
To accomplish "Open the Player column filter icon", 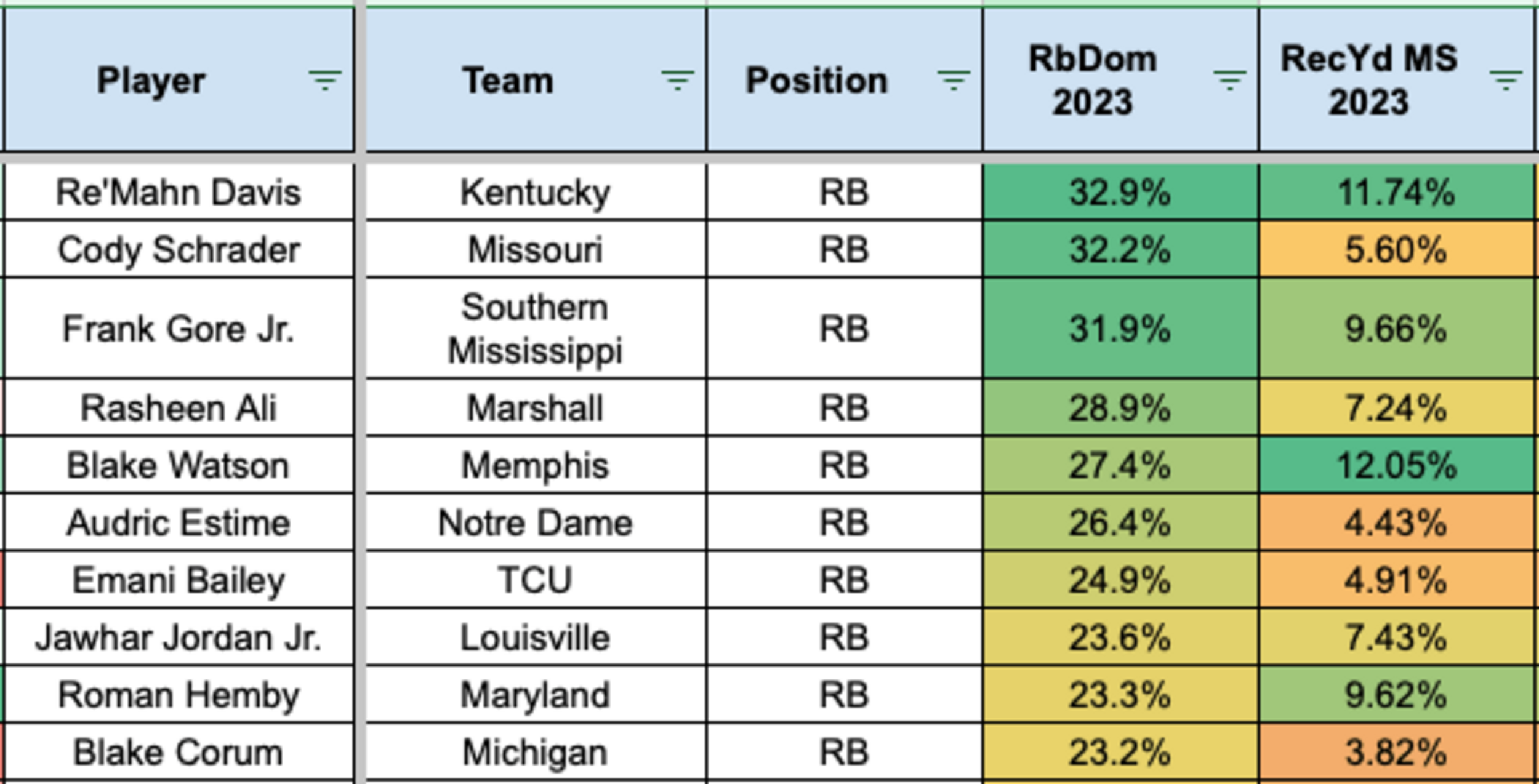I will (324, 80).
